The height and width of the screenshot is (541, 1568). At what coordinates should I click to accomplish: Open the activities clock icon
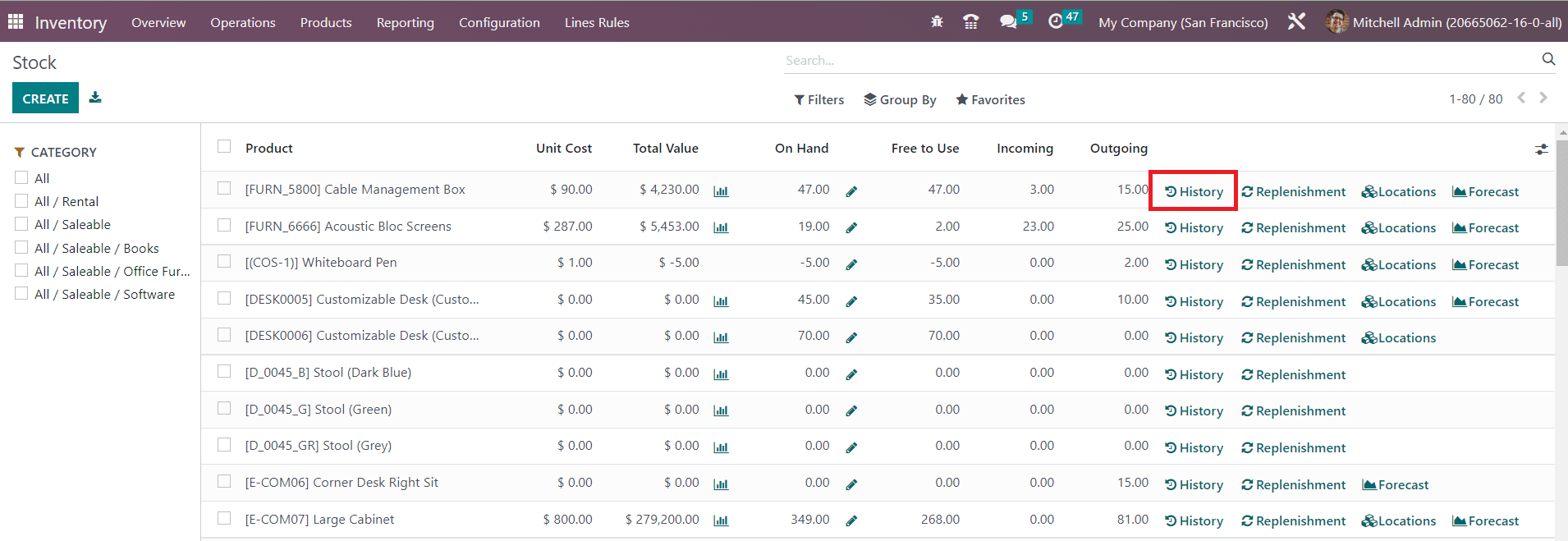point(1056,22)
